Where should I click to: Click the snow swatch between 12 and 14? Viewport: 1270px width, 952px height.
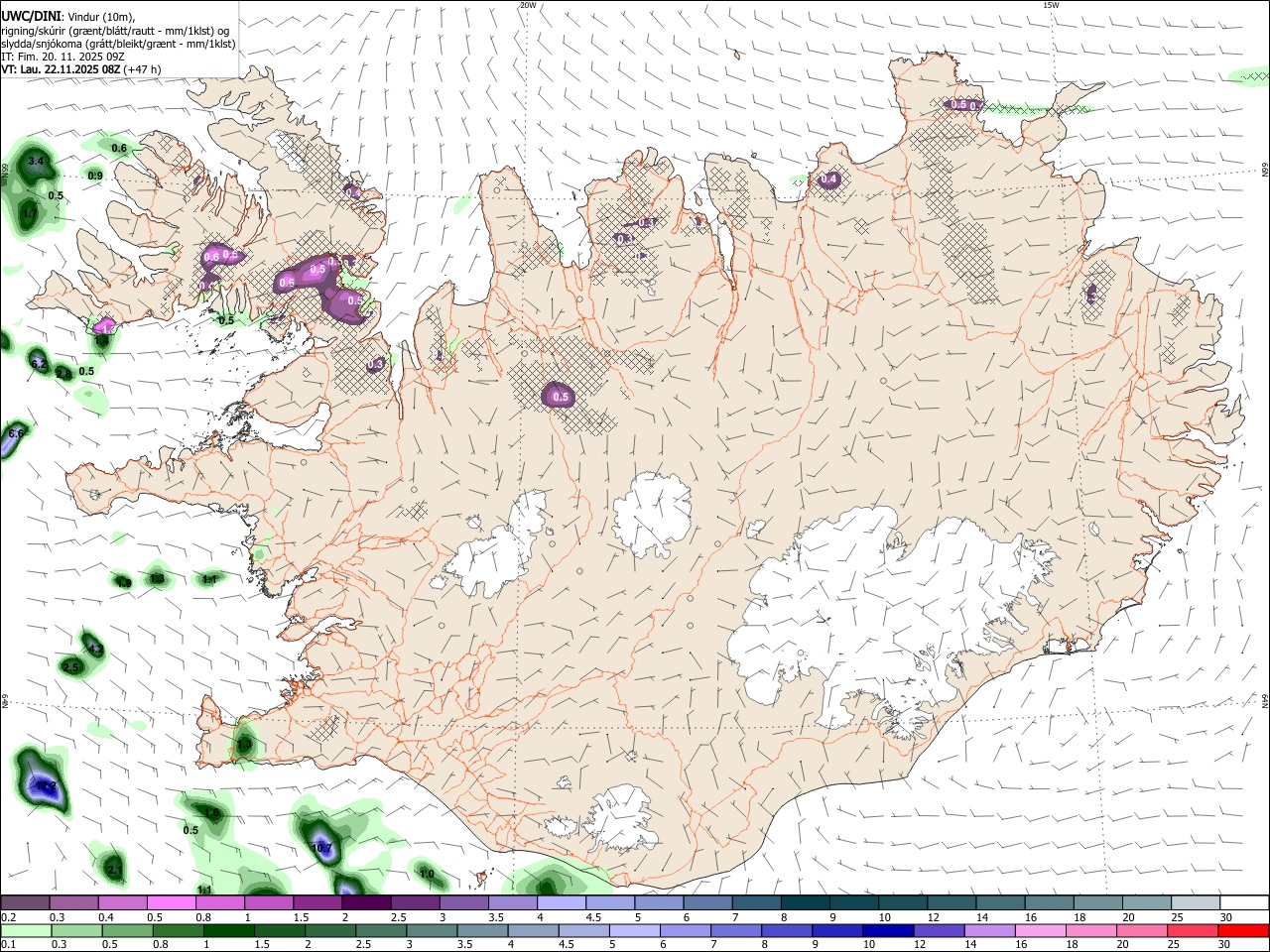tap(952, 902)
